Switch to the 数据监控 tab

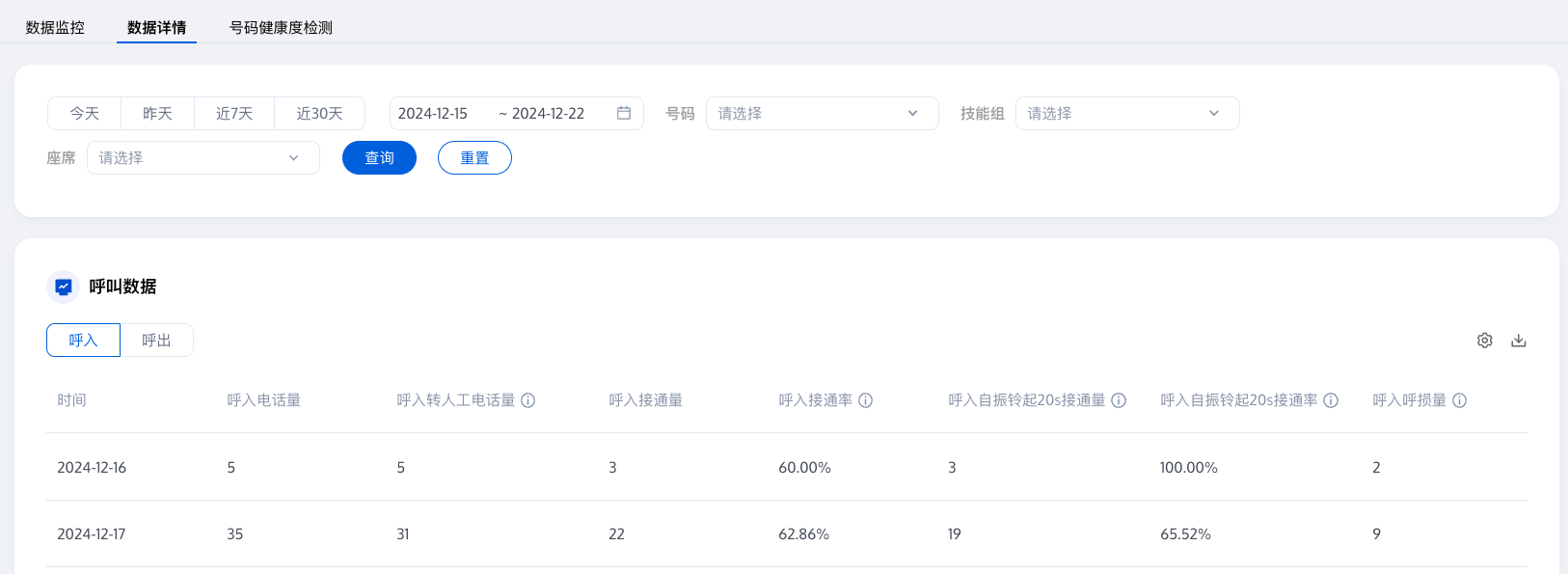coord(55,27)
